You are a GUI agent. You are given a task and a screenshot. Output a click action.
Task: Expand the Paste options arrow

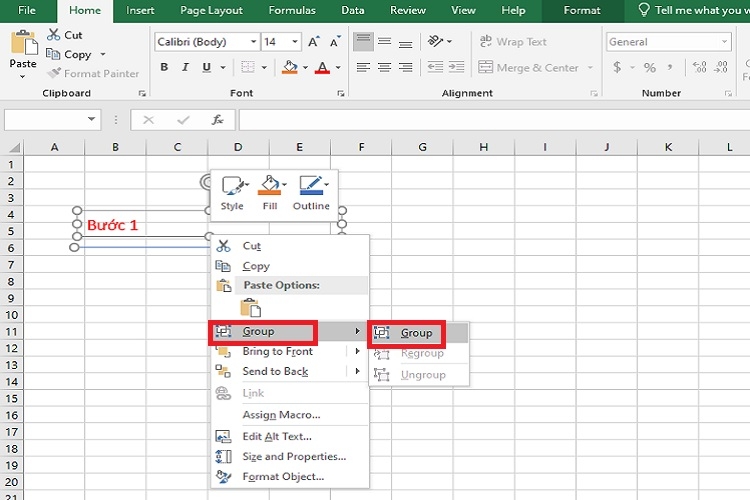[x=22, y=76]
